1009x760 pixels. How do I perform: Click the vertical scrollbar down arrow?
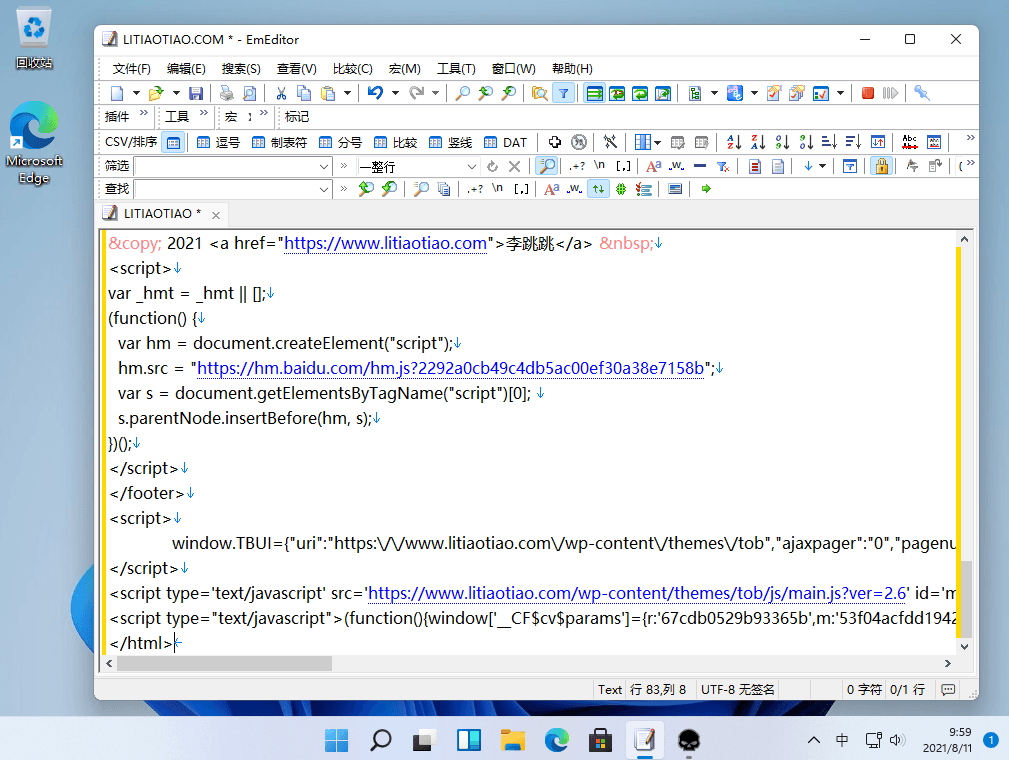coord(964,646)
